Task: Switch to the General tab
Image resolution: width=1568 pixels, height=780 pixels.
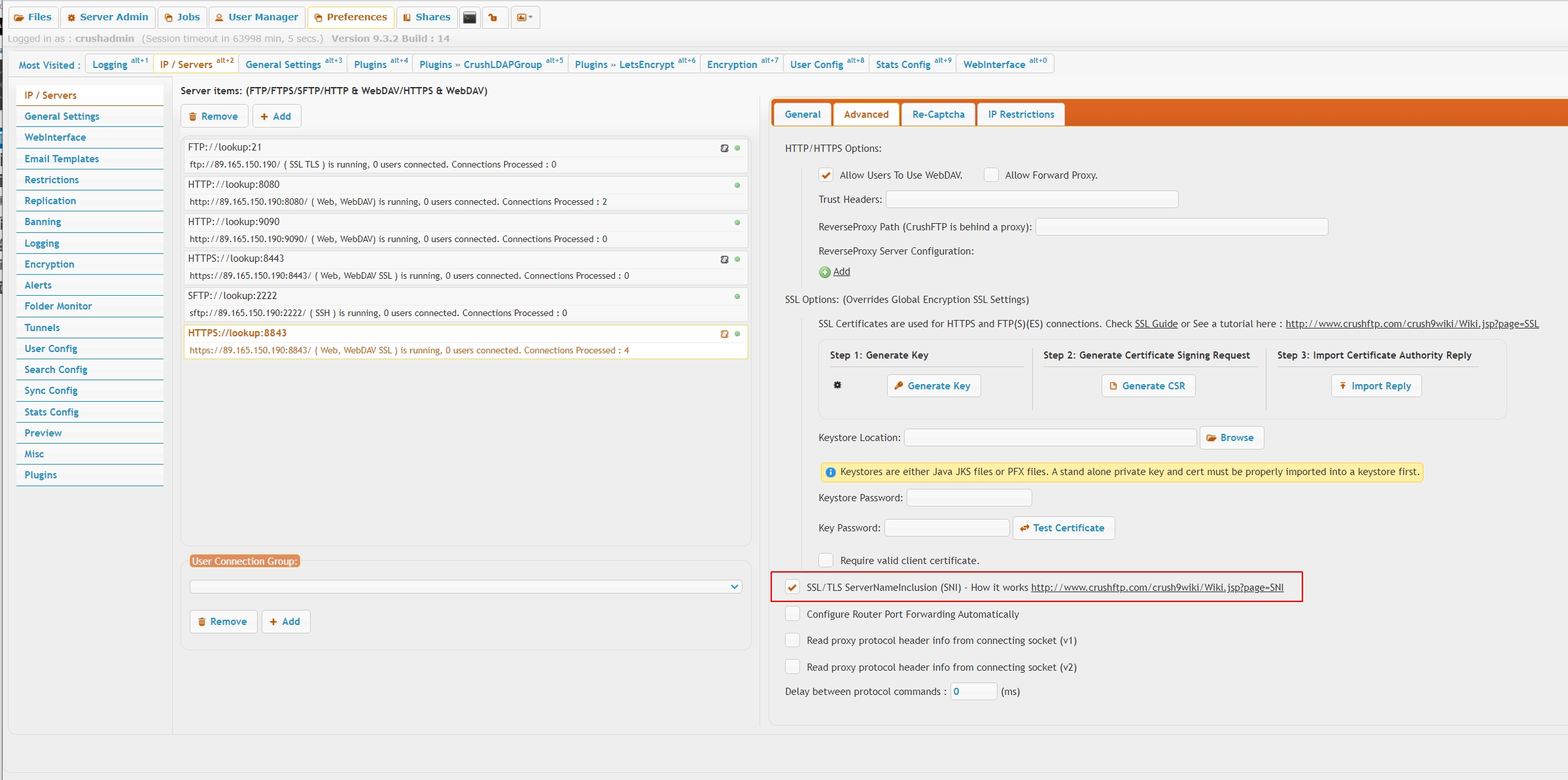Action: [x=803, y=115]
